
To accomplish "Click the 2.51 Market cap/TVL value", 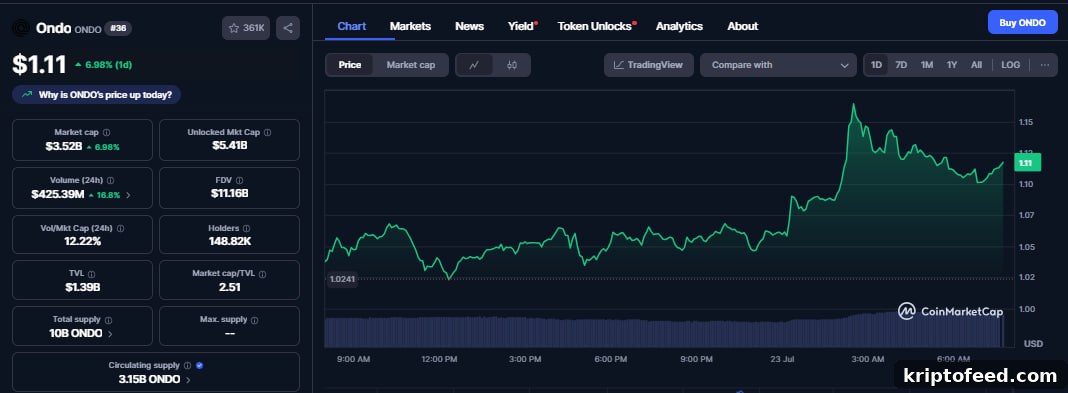I will click(230, 287).
